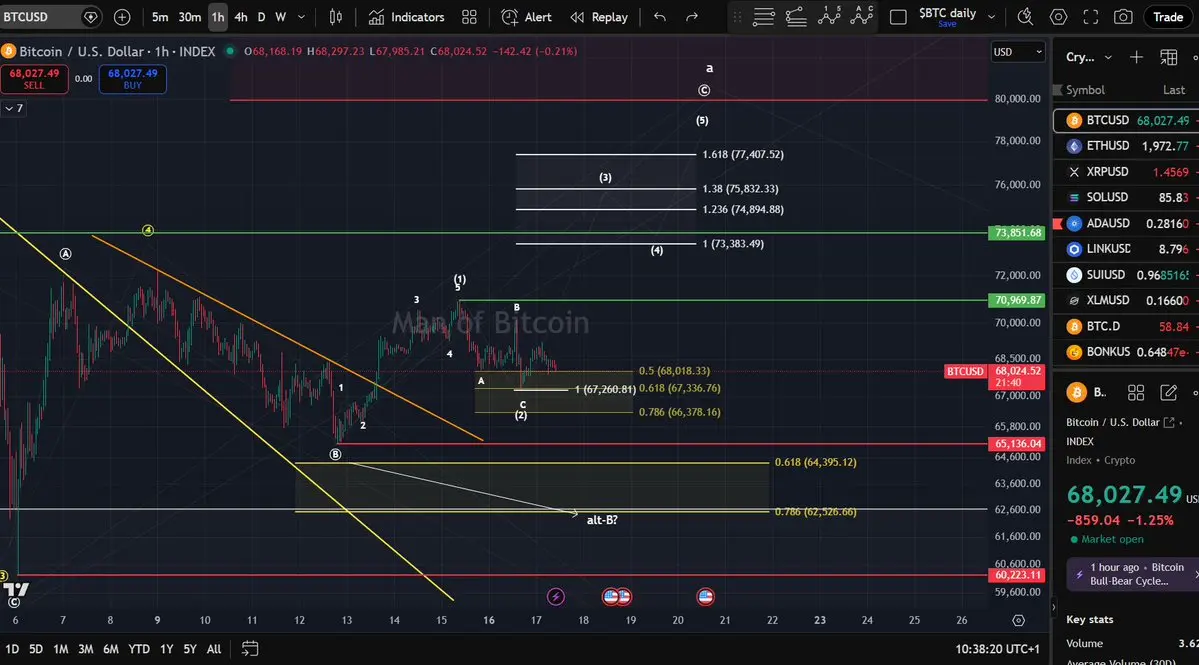Select ETHUSD row in watchlist

pos(1126,145)
